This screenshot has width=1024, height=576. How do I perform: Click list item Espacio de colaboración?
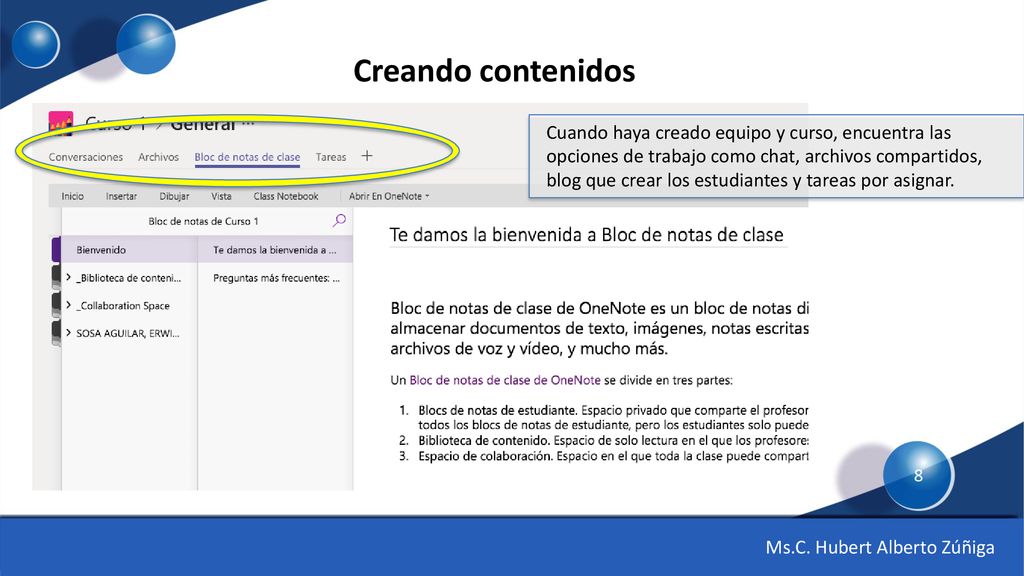coord(485,456)
